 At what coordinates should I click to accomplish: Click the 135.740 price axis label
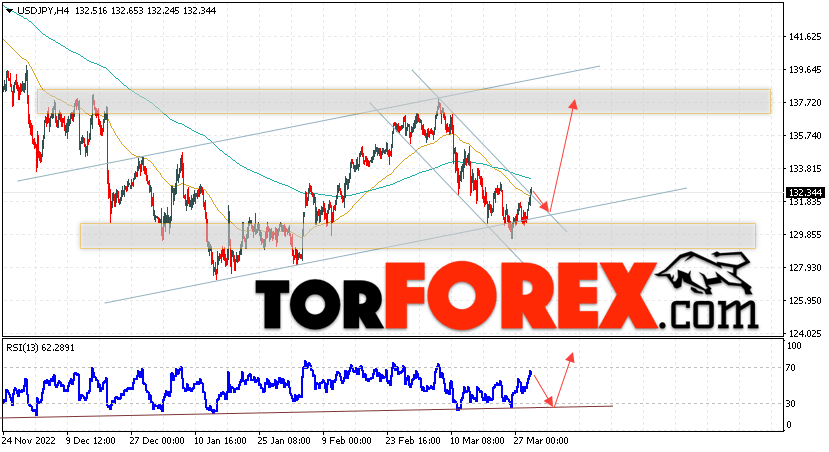(805, 136)
